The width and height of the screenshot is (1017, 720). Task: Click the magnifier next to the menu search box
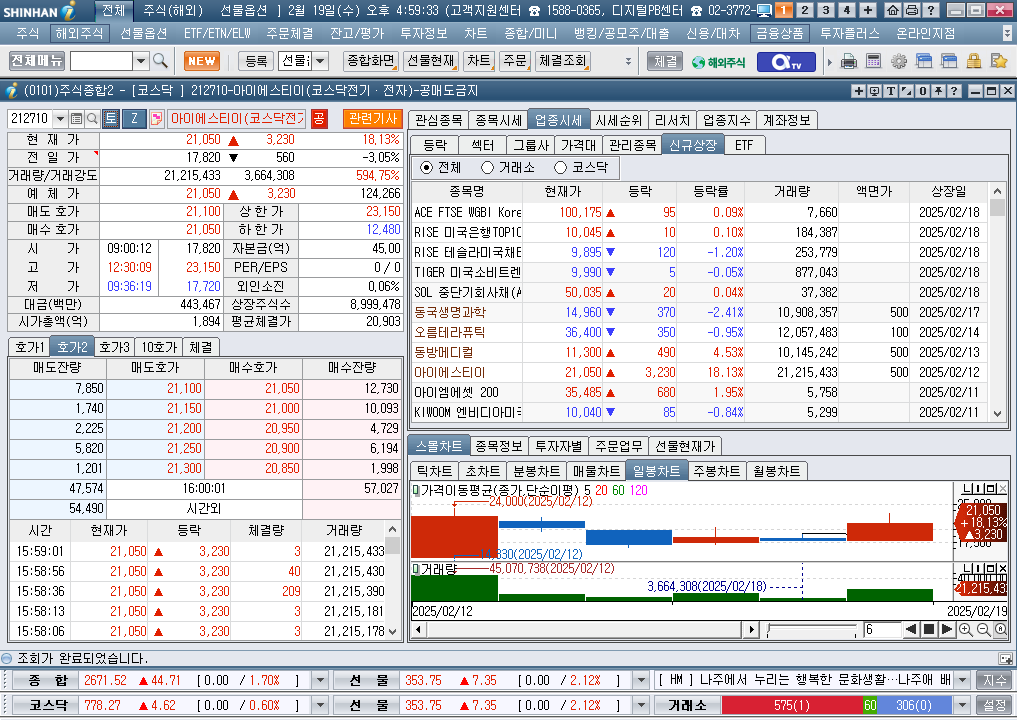[x=160, y=61]
